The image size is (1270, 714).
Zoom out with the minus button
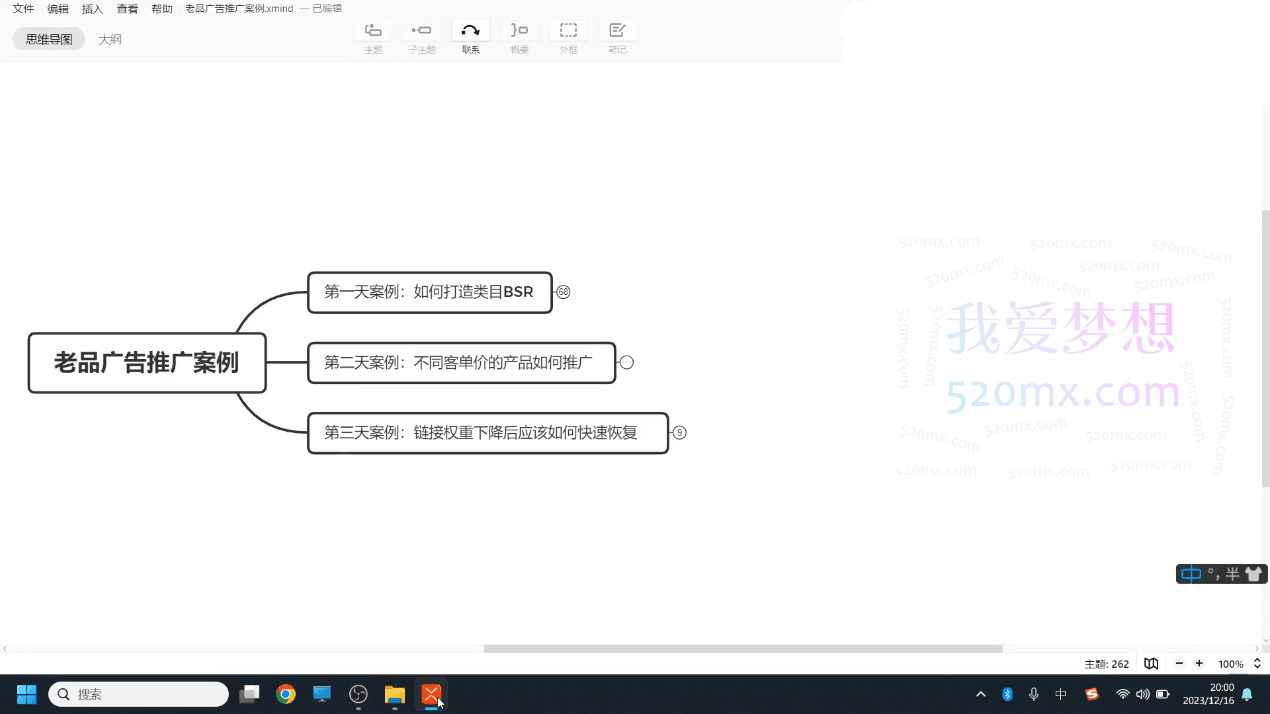pyautogui.click(x=1181, y=663)
